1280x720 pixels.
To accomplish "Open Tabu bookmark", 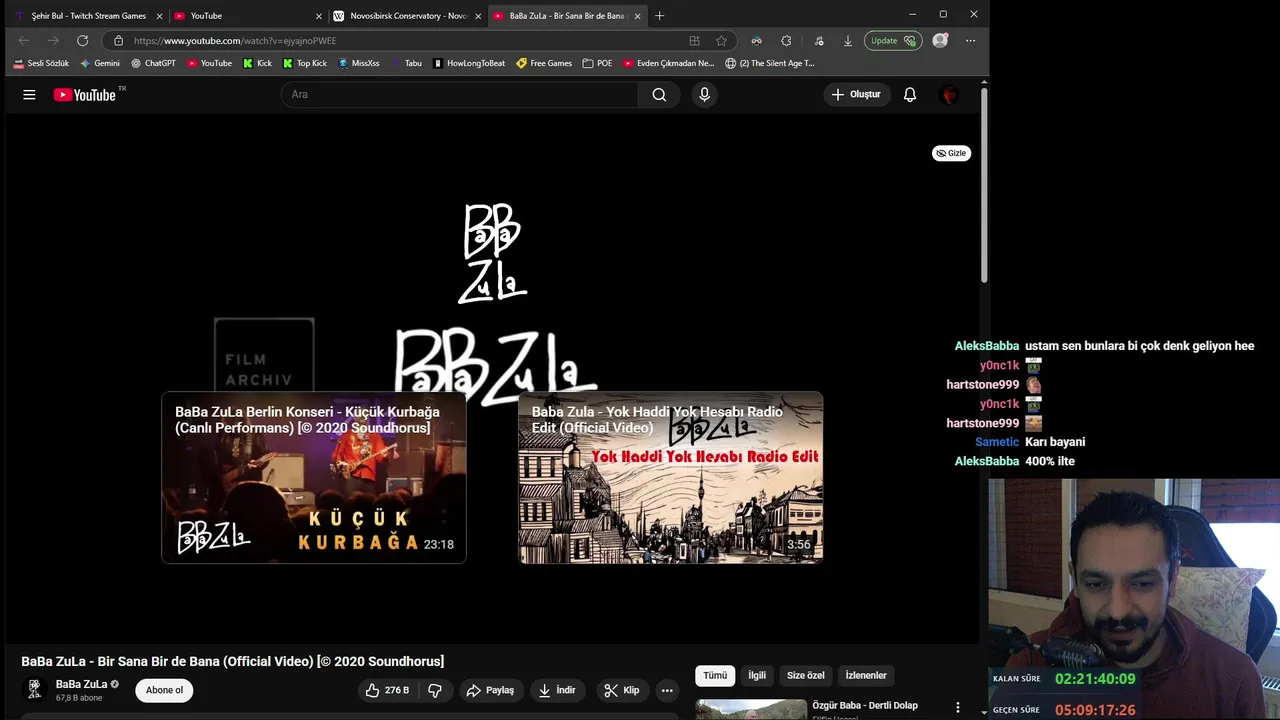I will click(x=406, y=63).
